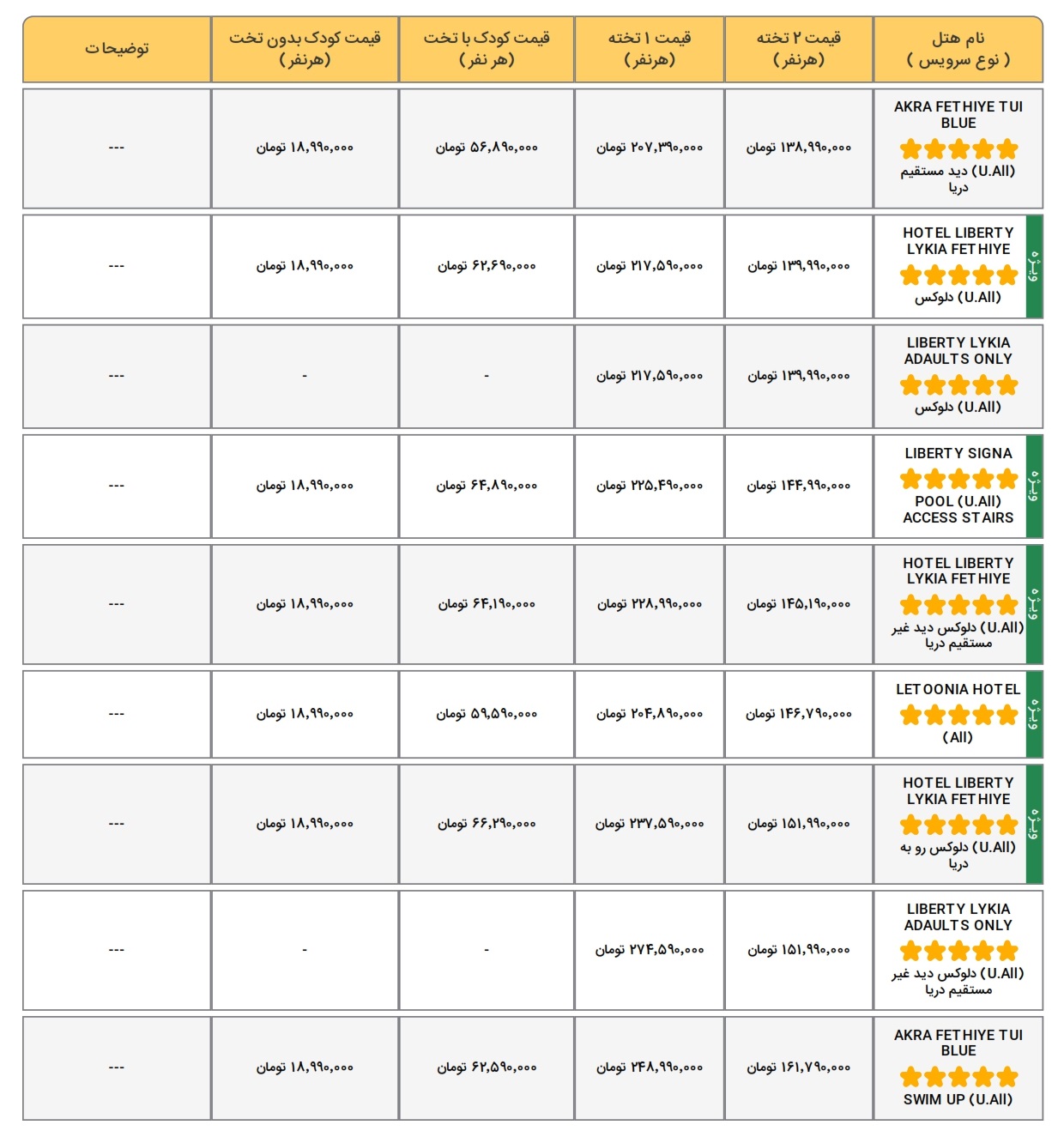
Task: Click the green ویژه badge beside LIBERTY SIGNA
Action: coord(1035,486)
